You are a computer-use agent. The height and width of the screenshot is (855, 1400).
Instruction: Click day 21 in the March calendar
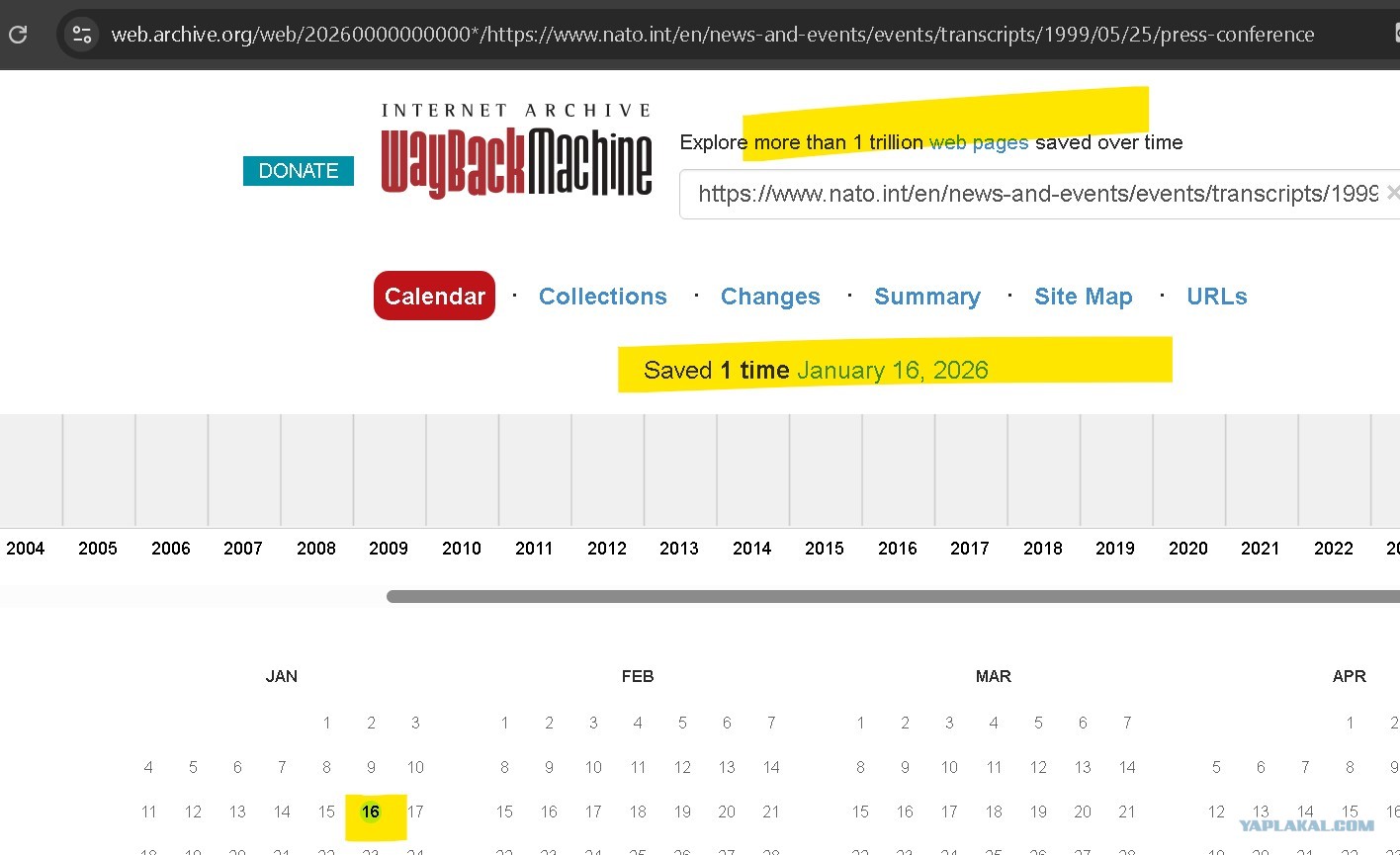pos(1127,812)
